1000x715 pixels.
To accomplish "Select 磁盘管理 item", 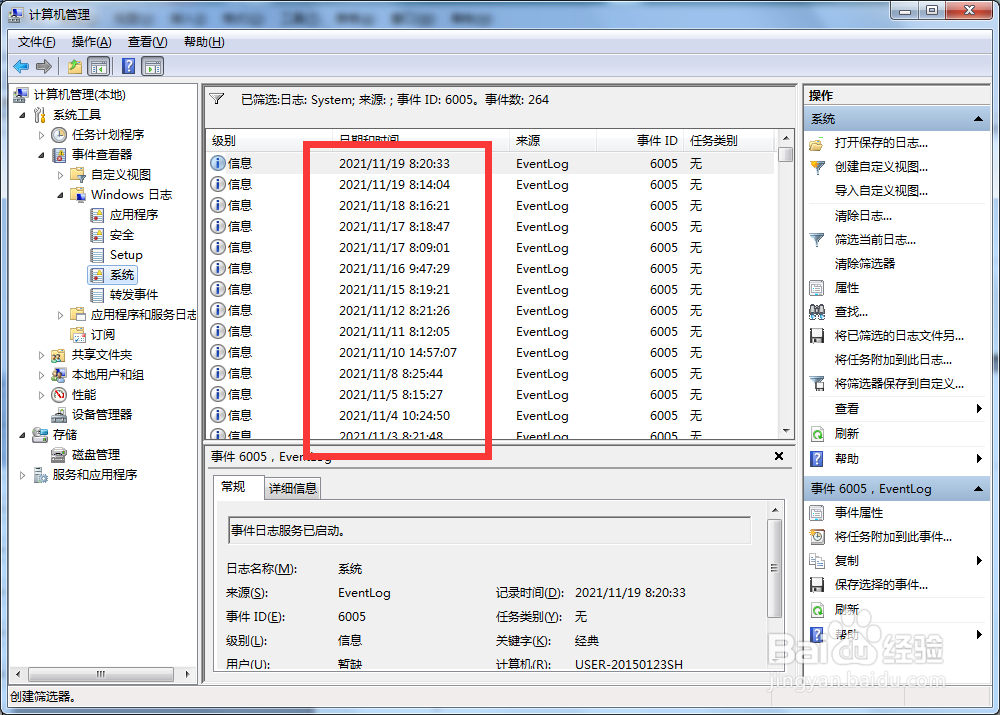I will [x=96, y=455].
